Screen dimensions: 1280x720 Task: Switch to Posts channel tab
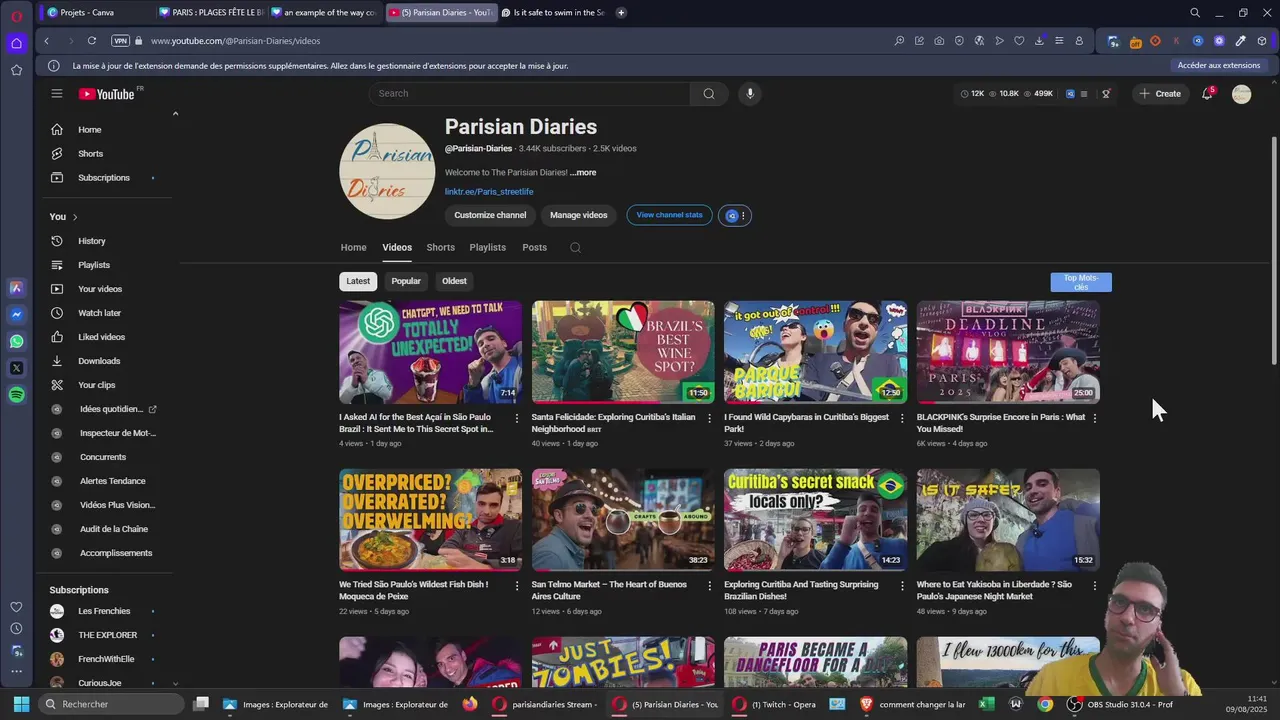click(534, 247)
